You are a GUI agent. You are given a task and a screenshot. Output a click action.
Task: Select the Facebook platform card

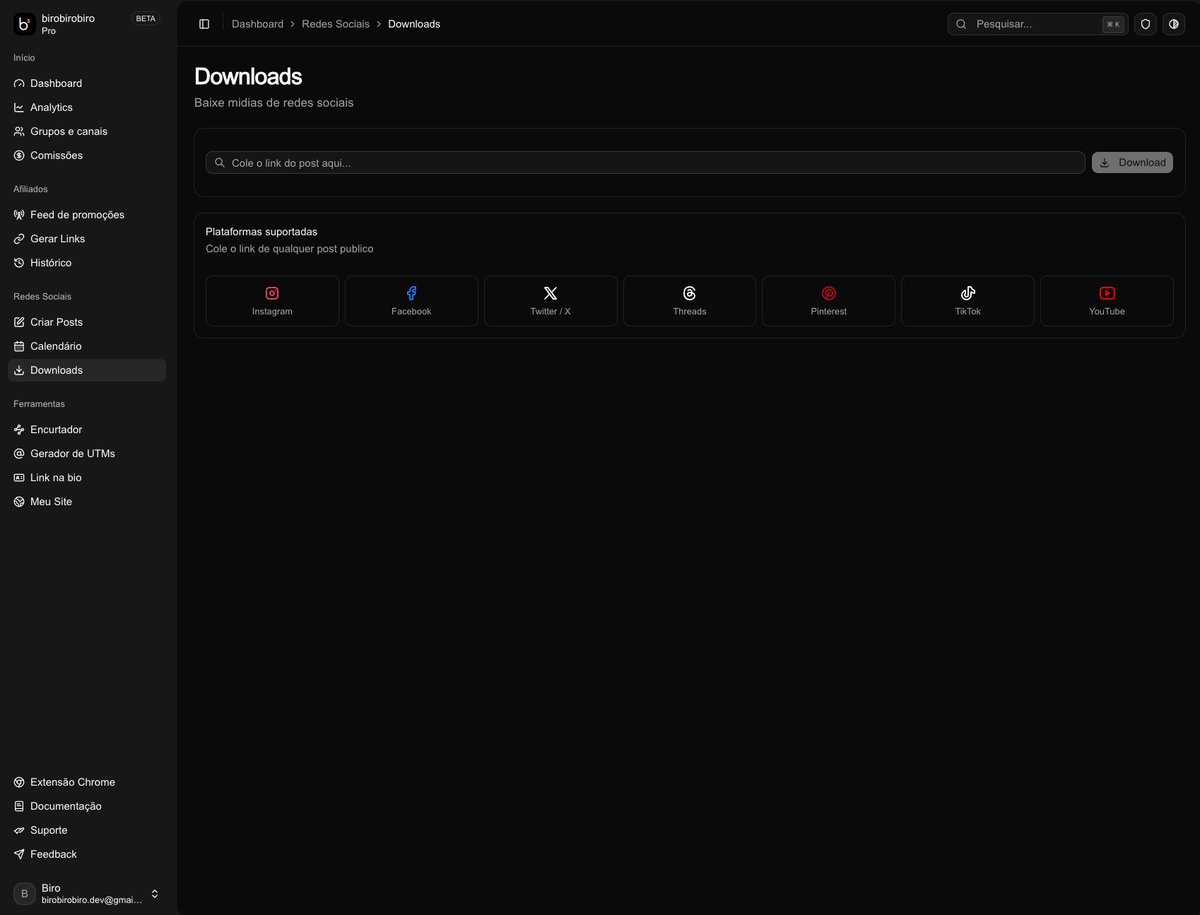coord(411,301)
